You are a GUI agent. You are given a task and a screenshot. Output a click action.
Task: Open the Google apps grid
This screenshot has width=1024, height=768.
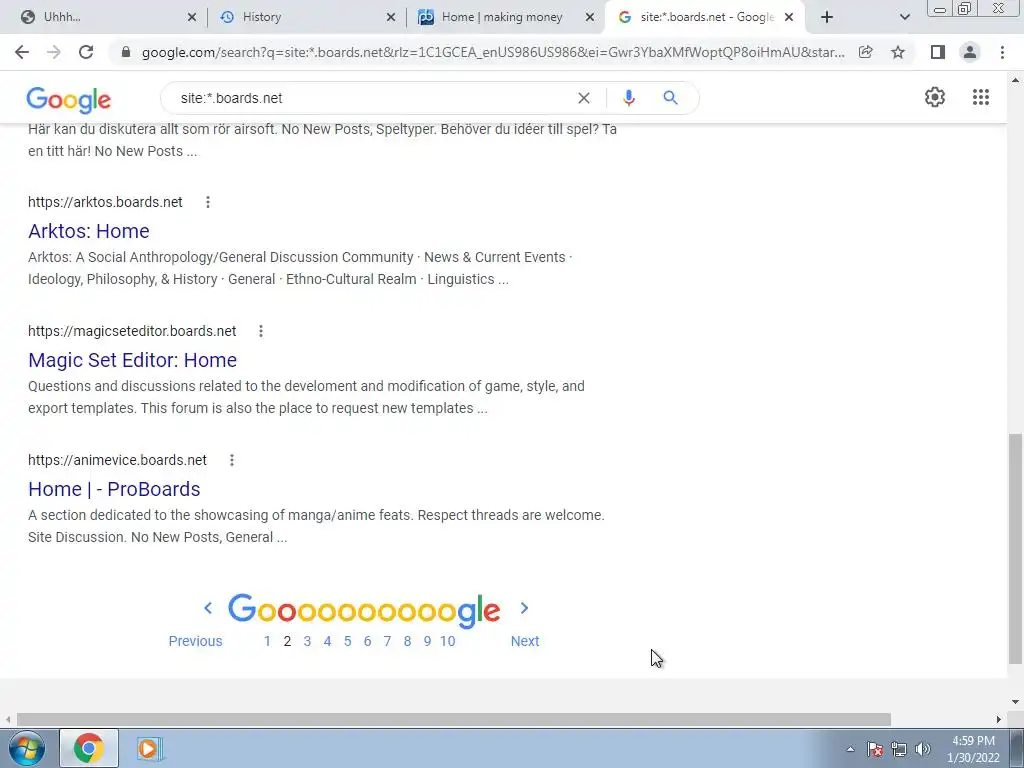point(981,97)
